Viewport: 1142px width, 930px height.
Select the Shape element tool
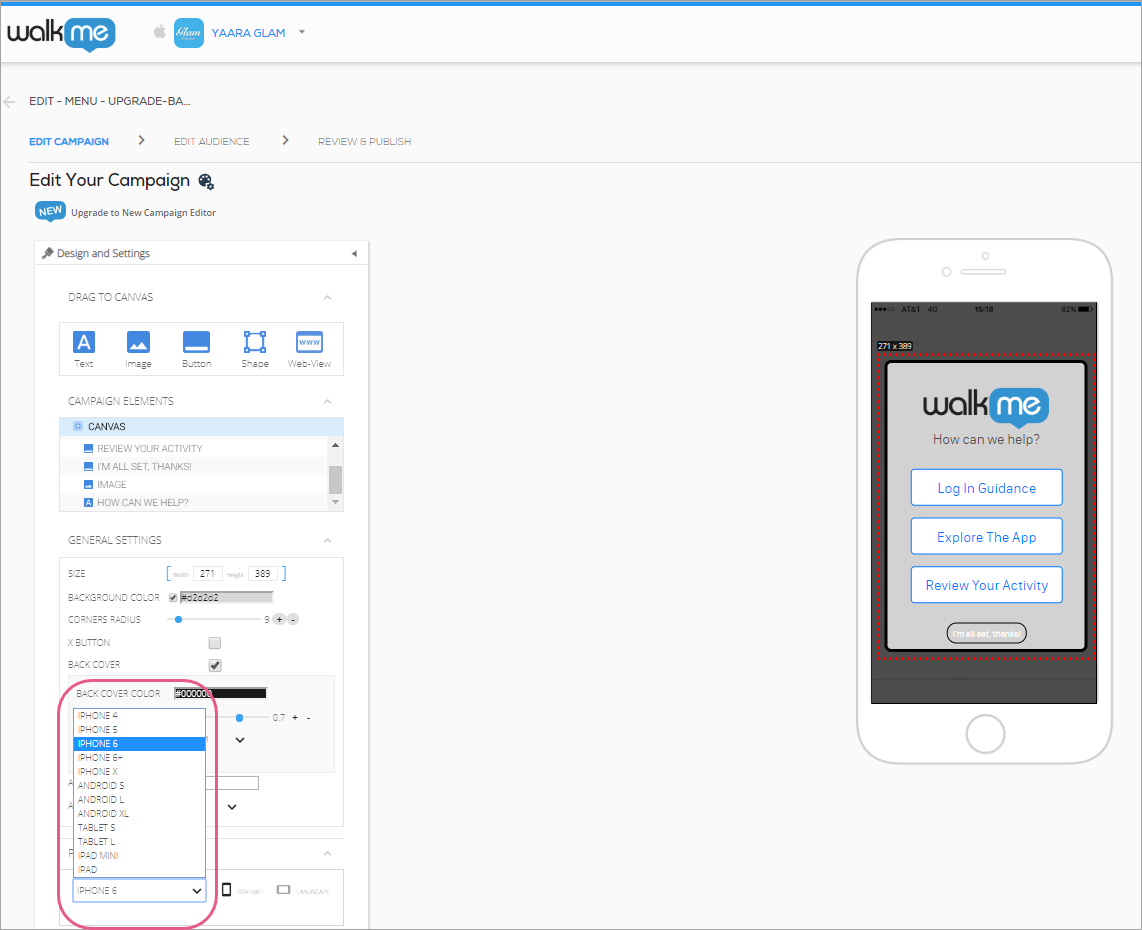255,349
